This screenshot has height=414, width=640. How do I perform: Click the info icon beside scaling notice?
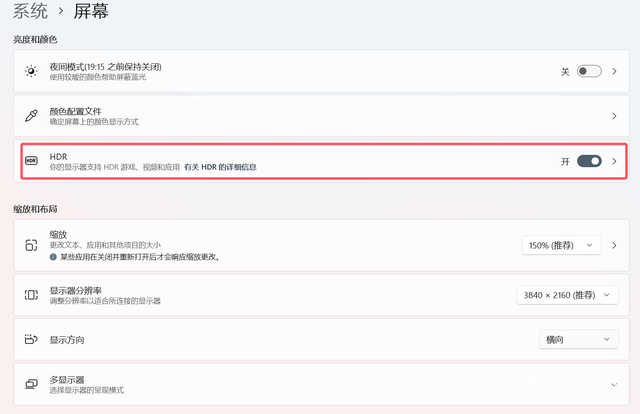point(53,257)
